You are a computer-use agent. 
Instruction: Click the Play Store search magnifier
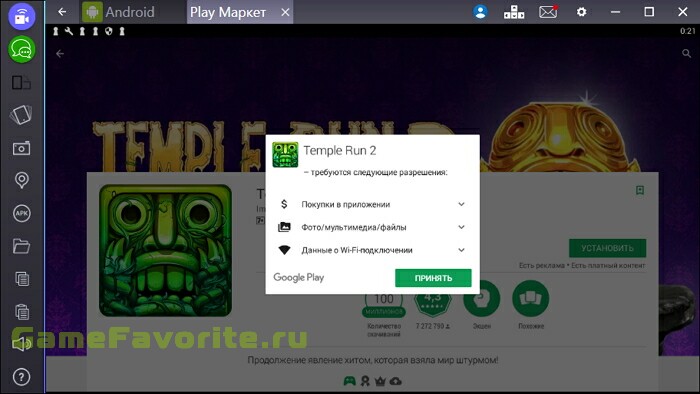(x=686, y=54)
